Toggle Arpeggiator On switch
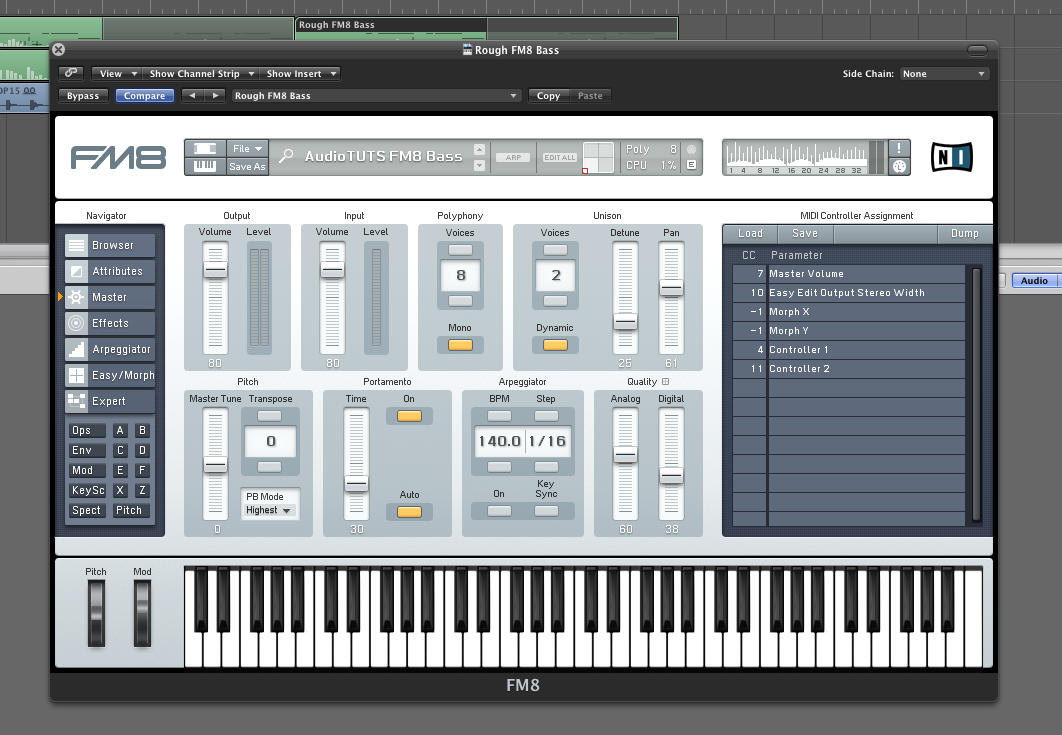Screen dimensions: 1062x735 click(x=499, y=511)
